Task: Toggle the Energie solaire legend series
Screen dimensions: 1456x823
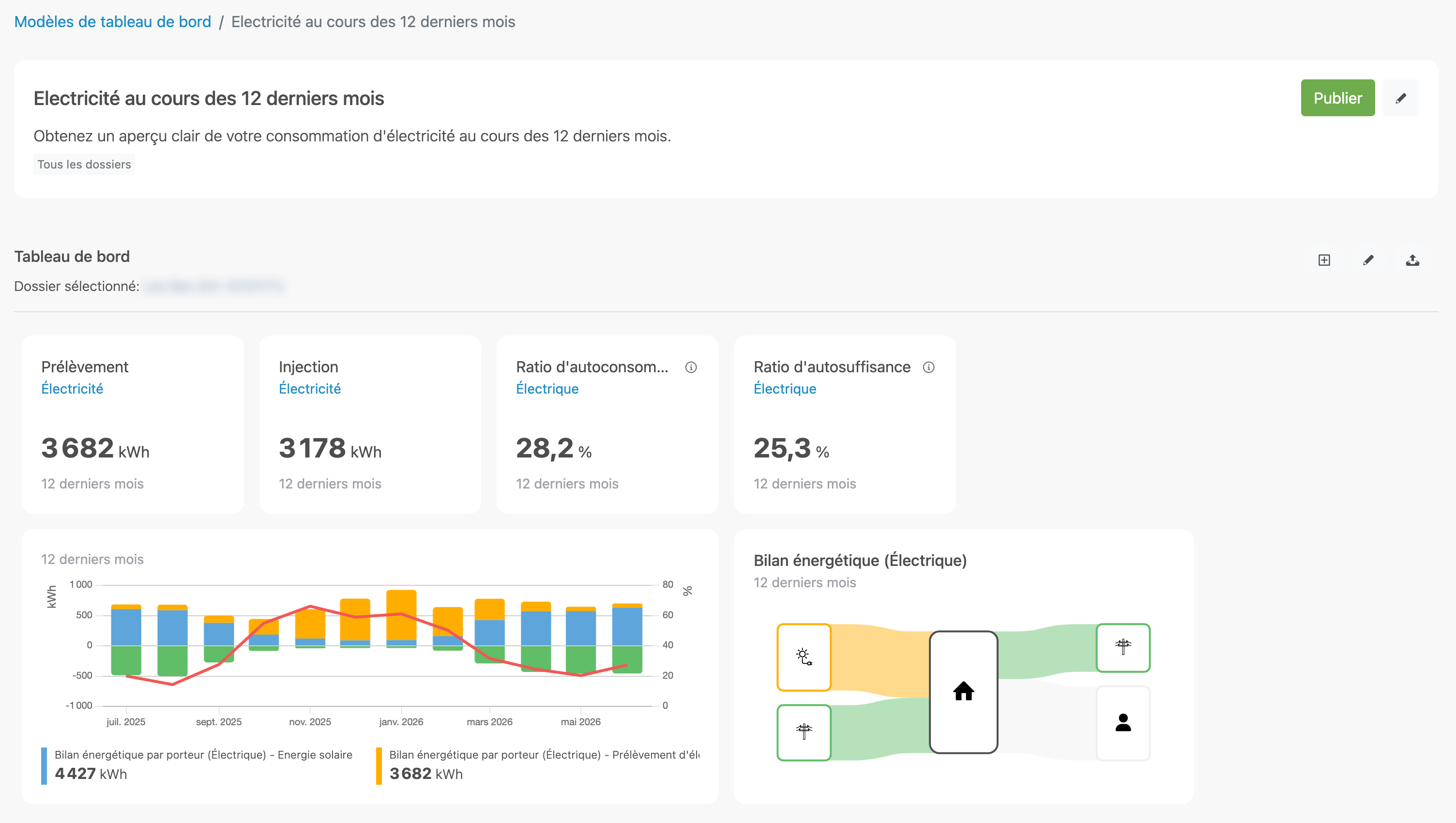Action: pos(203,755)
